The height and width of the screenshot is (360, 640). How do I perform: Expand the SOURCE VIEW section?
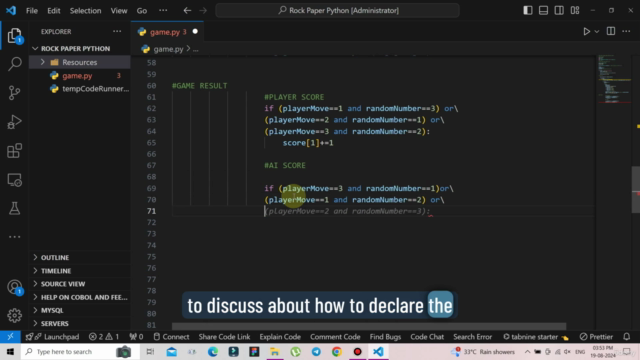tap(80, 284)
